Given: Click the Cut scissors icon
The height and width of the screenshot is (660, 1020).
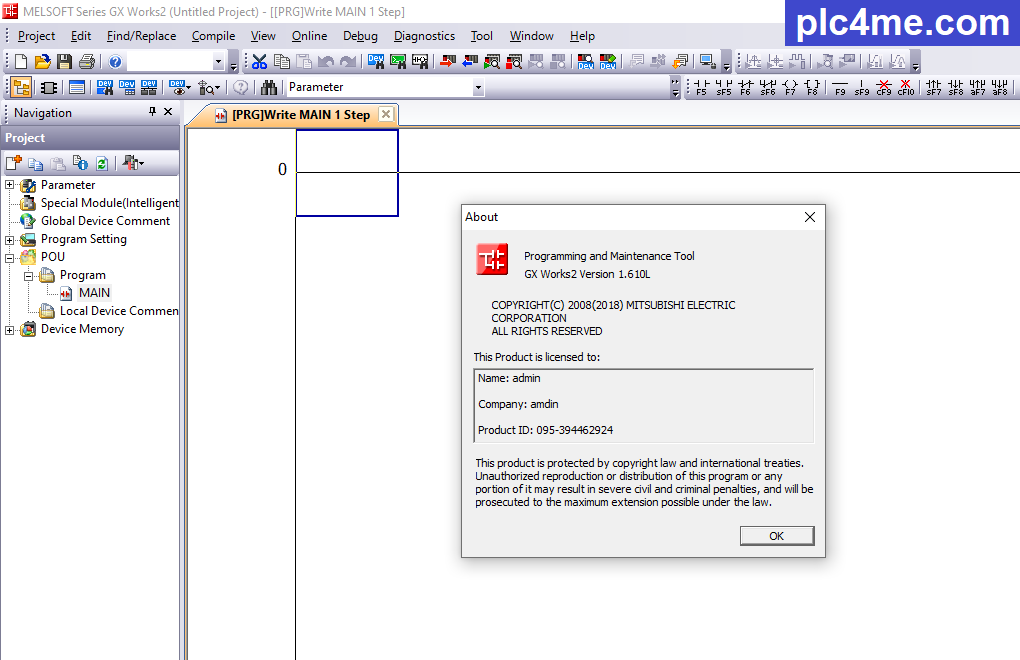Looking at the screenshot, I should (x=259, y=62).
